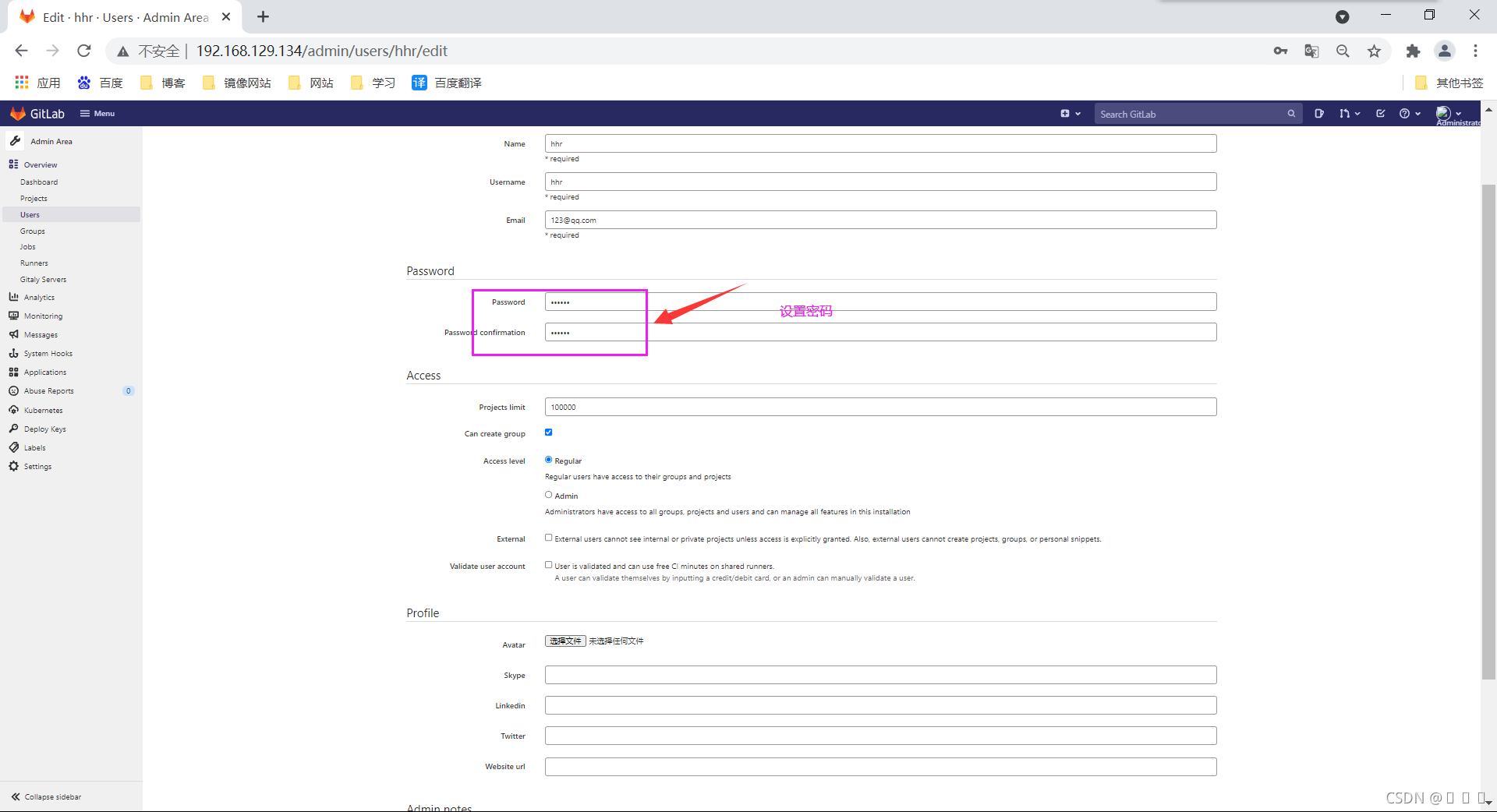The height and width of the screenshot is (812, 1497).
Task: Open Runners in the sidebar
Action: (x=34, y=263)
